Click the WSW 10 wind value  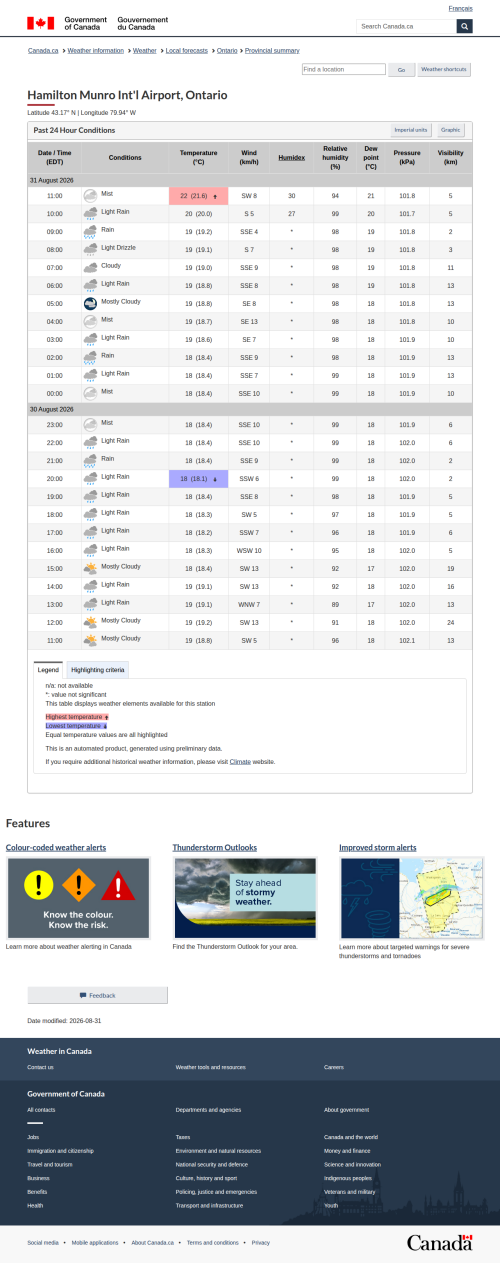click(249, 550)
